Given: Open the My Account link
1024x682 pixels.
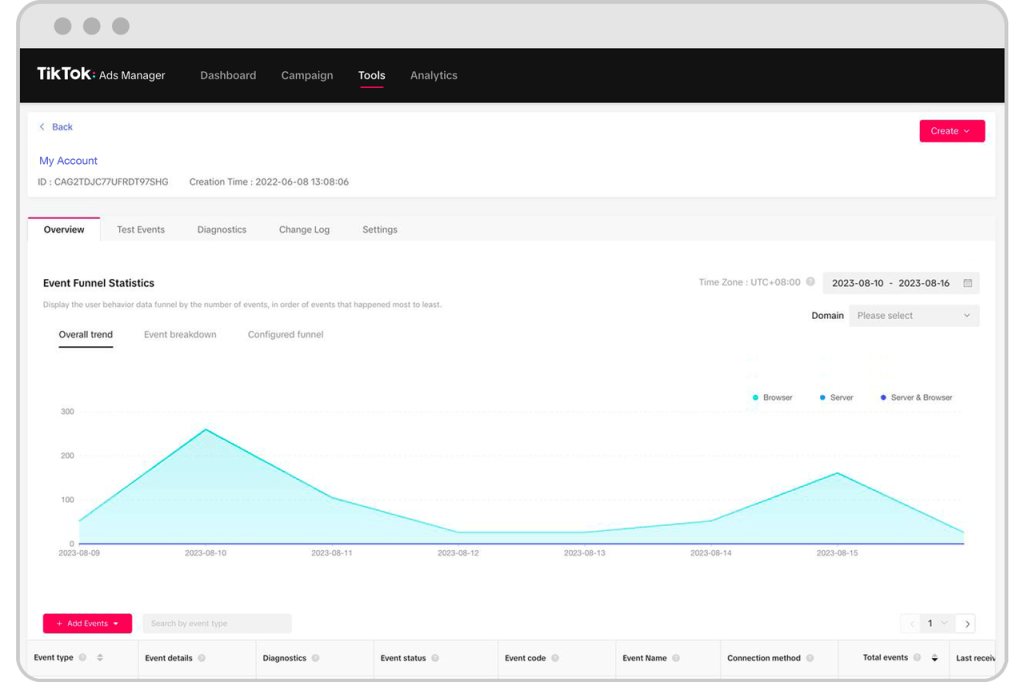Looking at the screenshot, I should point(68,161).
